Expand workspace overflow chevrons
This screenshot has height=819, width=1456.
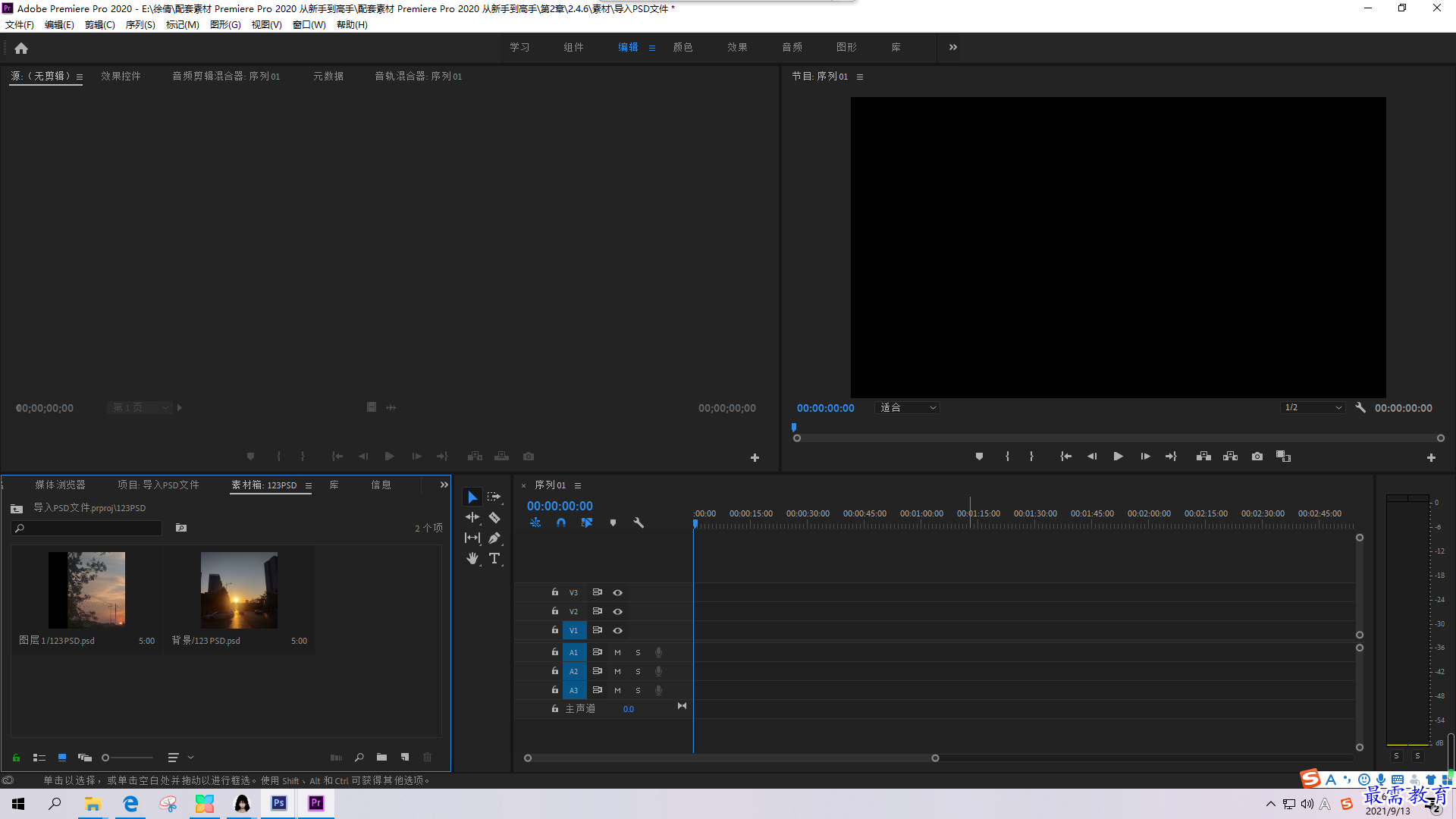953,47
